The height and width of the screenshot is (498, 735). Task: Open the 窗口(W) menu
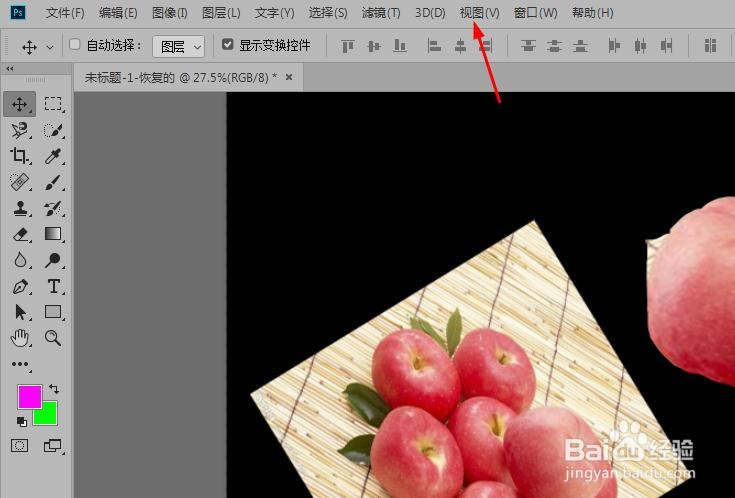tap(535, 13)
